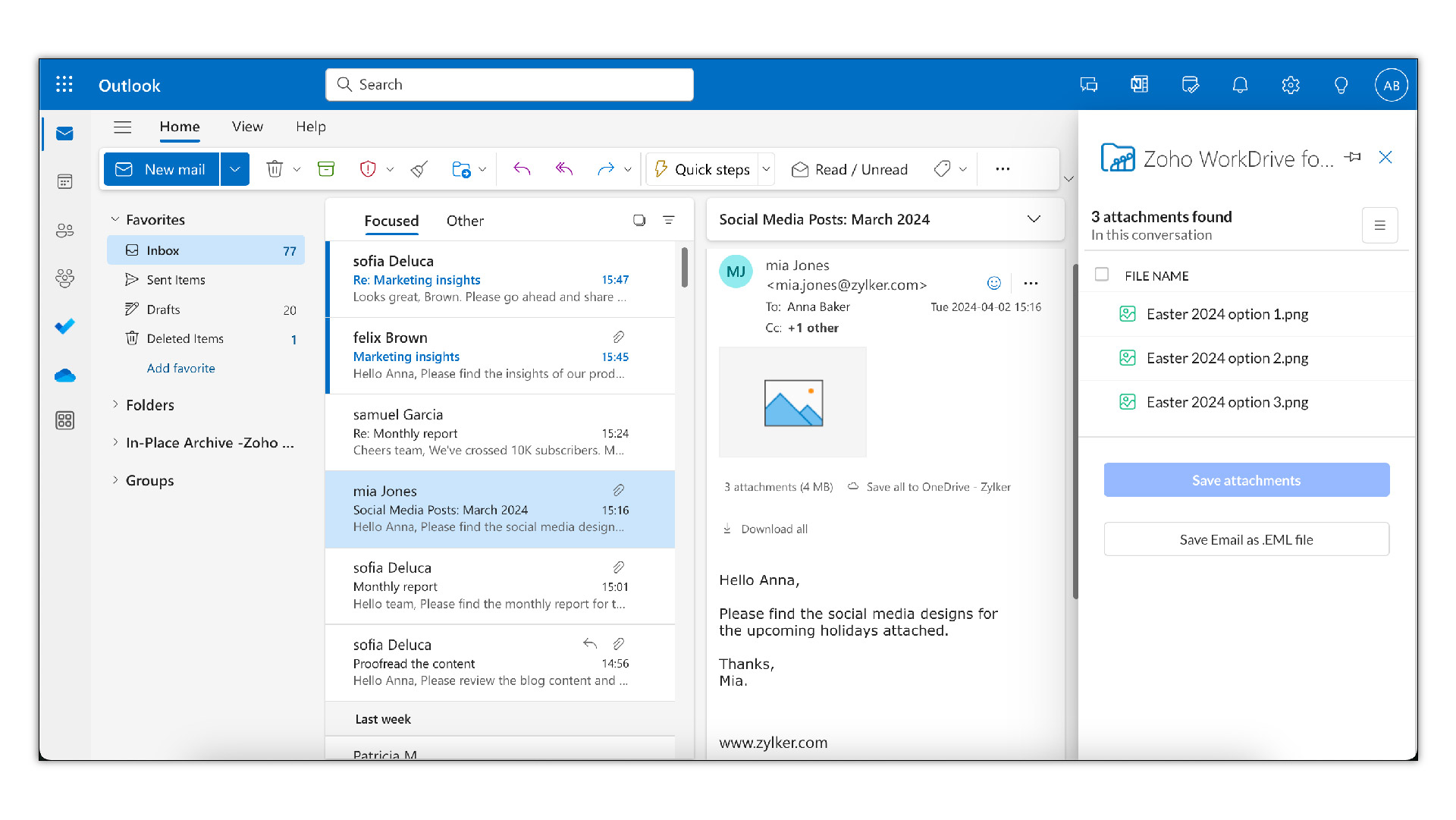Open To Do checkmark app
The height and width of the screenshot is (820, 1456).
64,326
